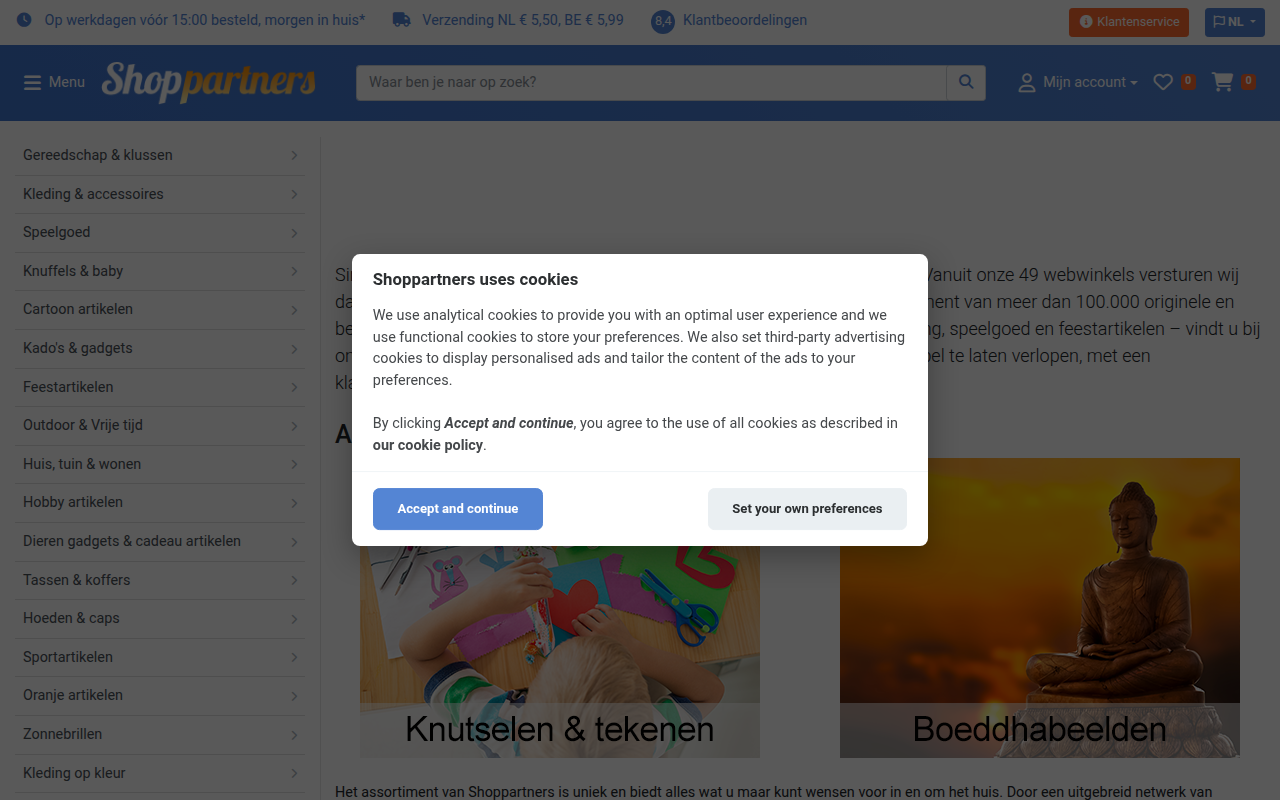The width and height of the screenshot is (1280, 800).
Task: Open Zonnebrillen category
Action: 160,734
